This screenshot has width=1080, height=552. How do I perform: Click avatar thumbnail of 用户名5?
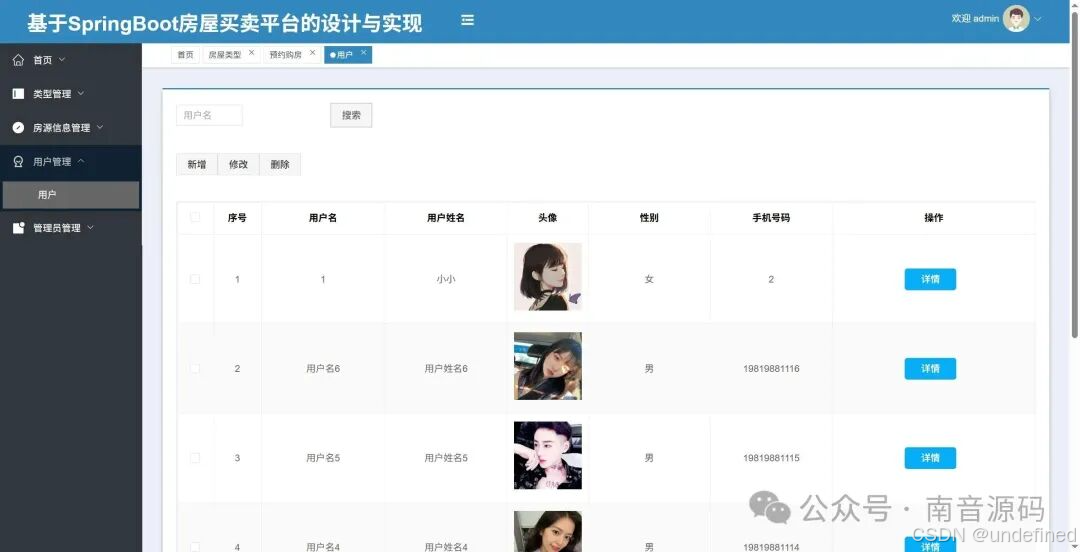[x=548, y=456]
